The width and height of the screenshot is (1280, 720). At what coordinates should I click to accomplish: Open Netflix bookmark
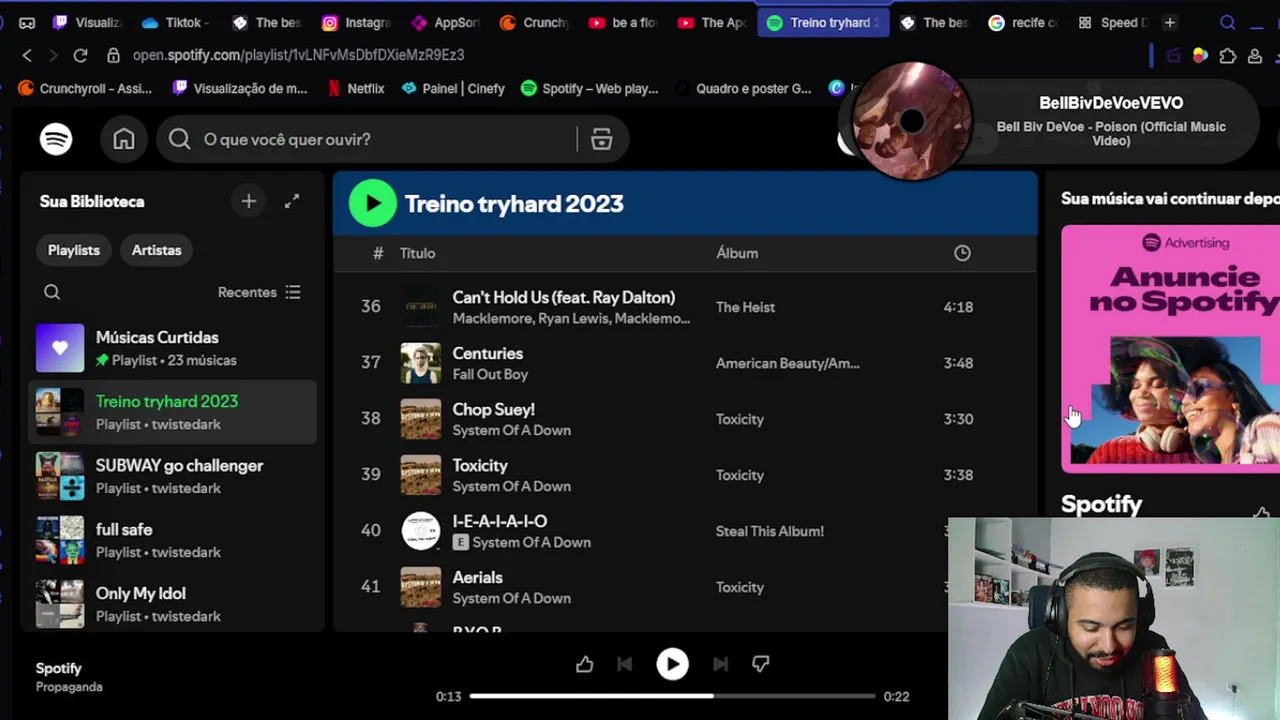click(x=356, y=88)
